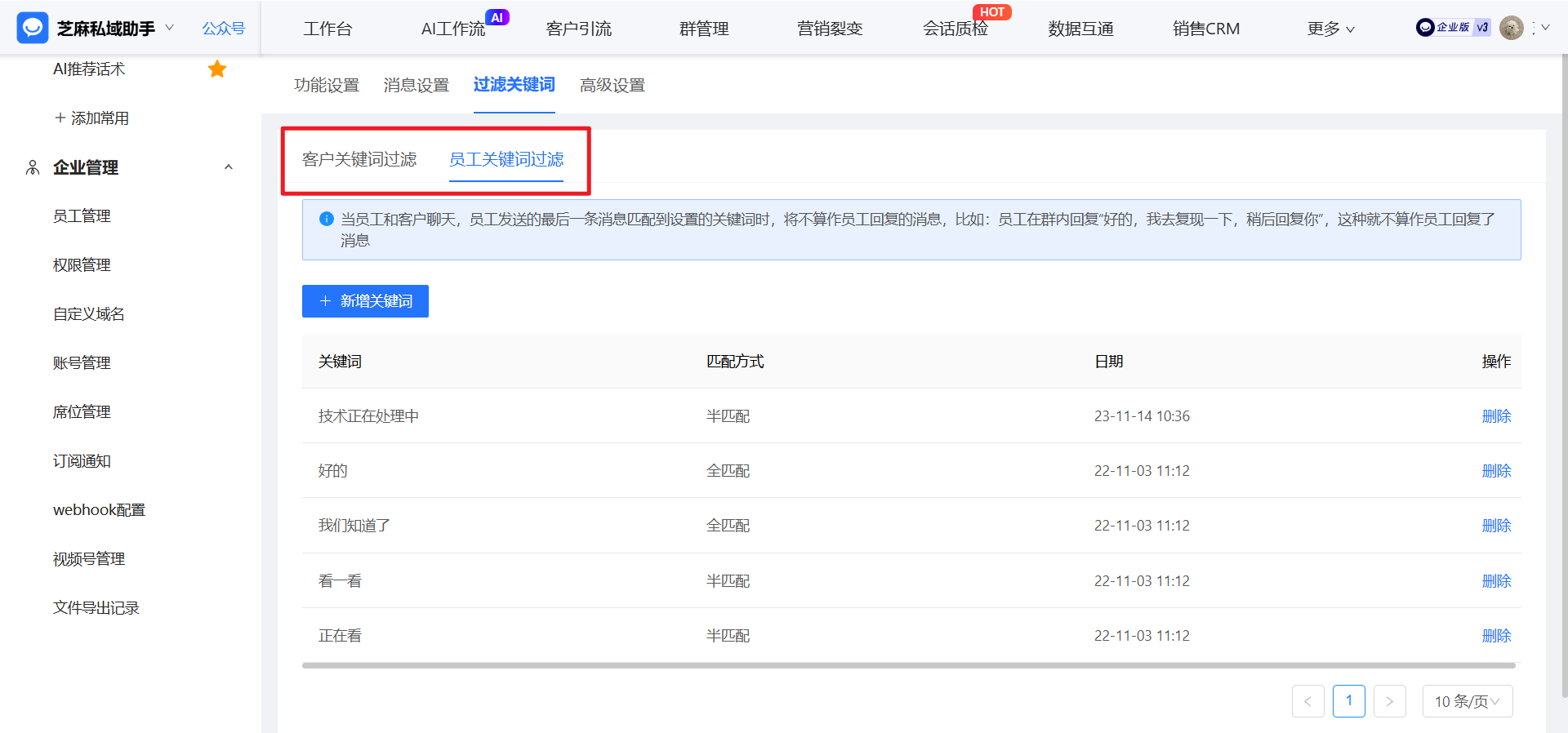
Task: Open the user avatar menu
Action: coord(1512,28)
